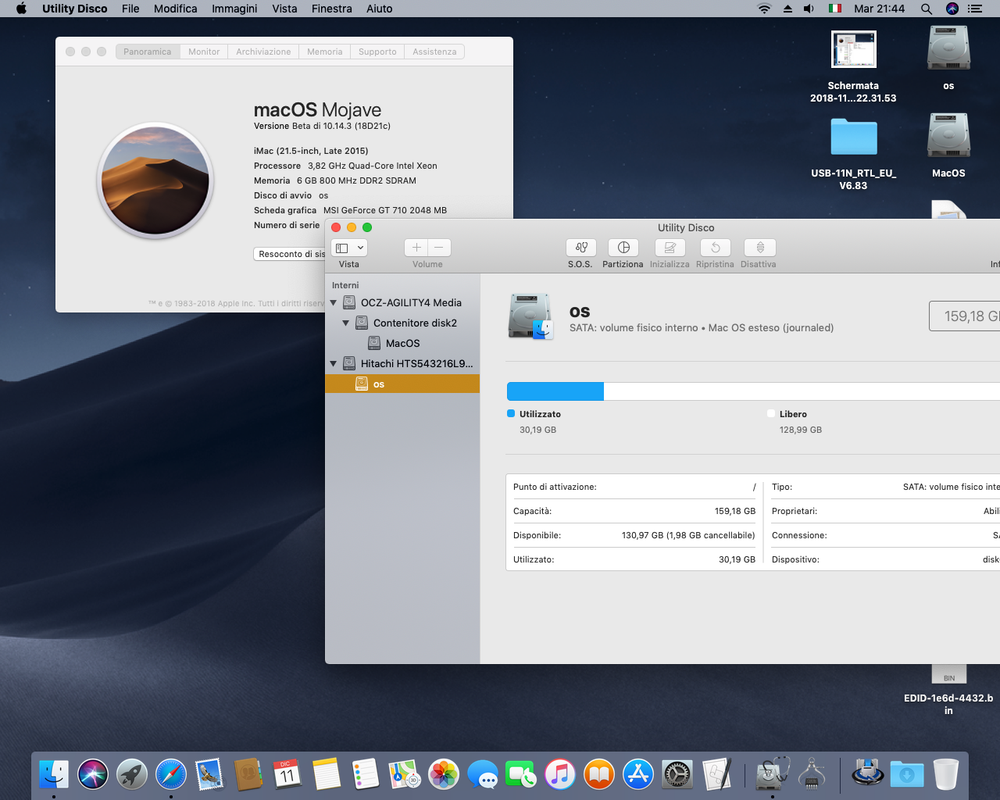Screen dimensions: 1000x800
Task: Collapse the OCZ-AGILITY4 Media disk tree
Action: coord(334,302)
